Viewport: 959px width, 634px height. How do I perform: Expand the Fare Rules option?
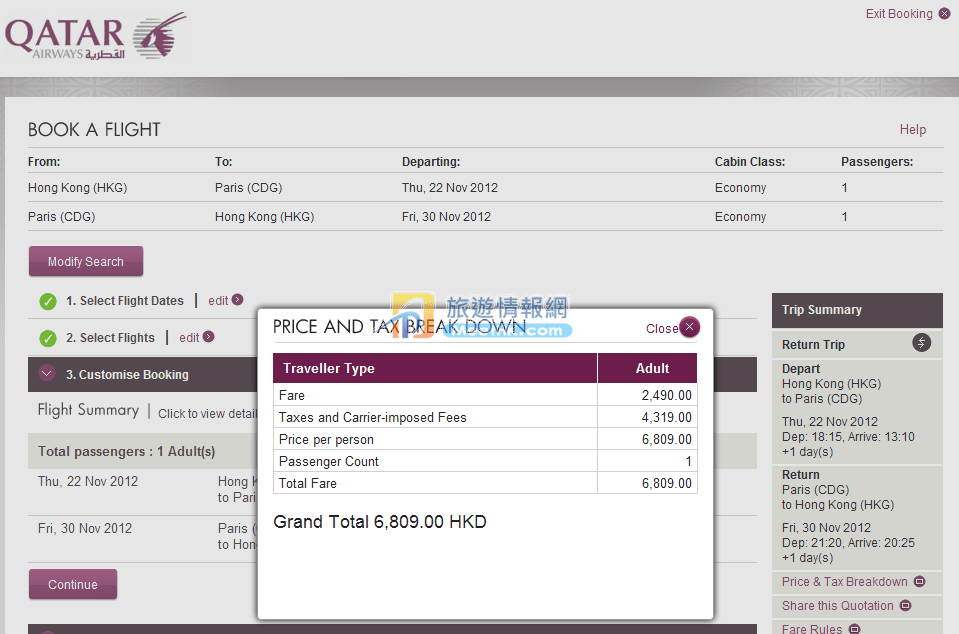pos(852,628)
